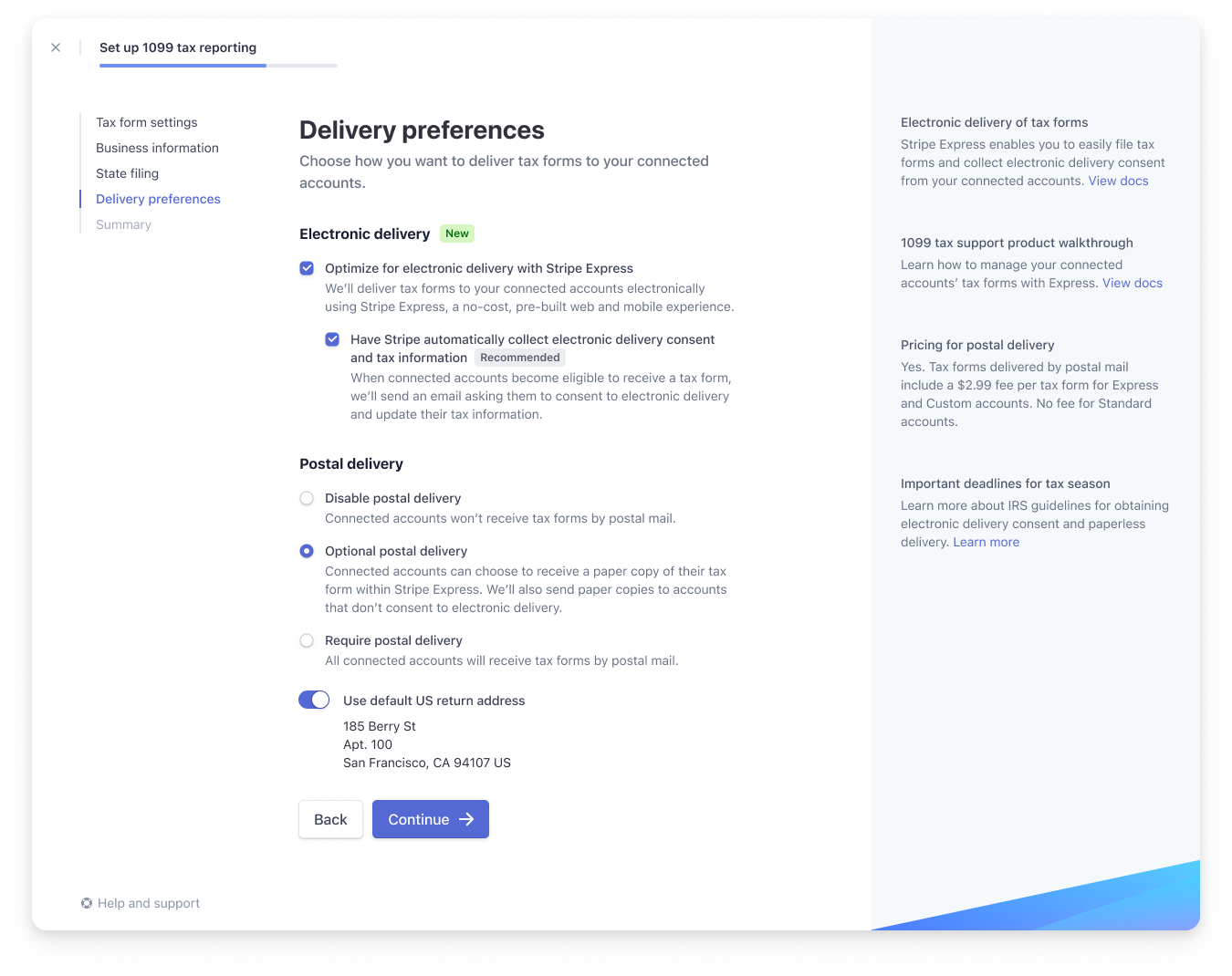The height and width of the screenshot is (976, 1232).
Task: Click 1099 tax support product walkthrough heading
Action: [x=1017, y=243]
